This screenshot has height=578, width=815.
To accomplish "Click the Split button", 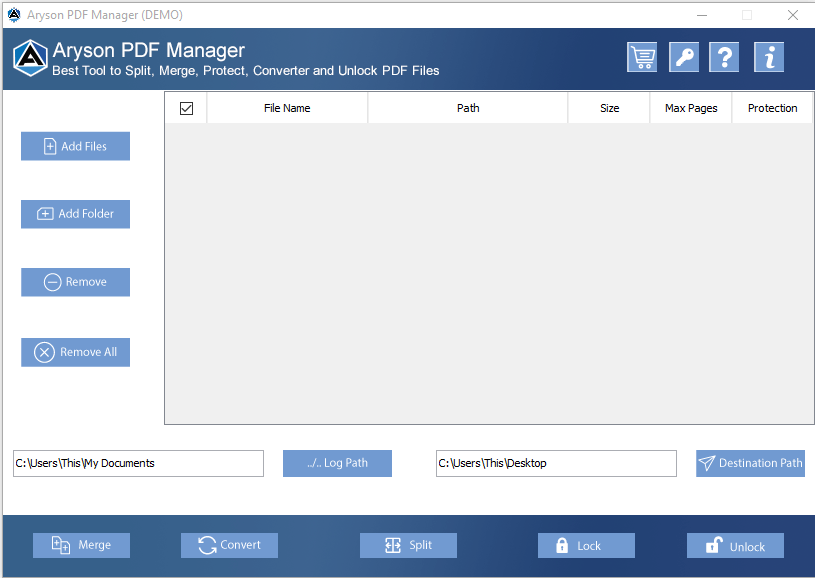I will [x=408, y=545].
